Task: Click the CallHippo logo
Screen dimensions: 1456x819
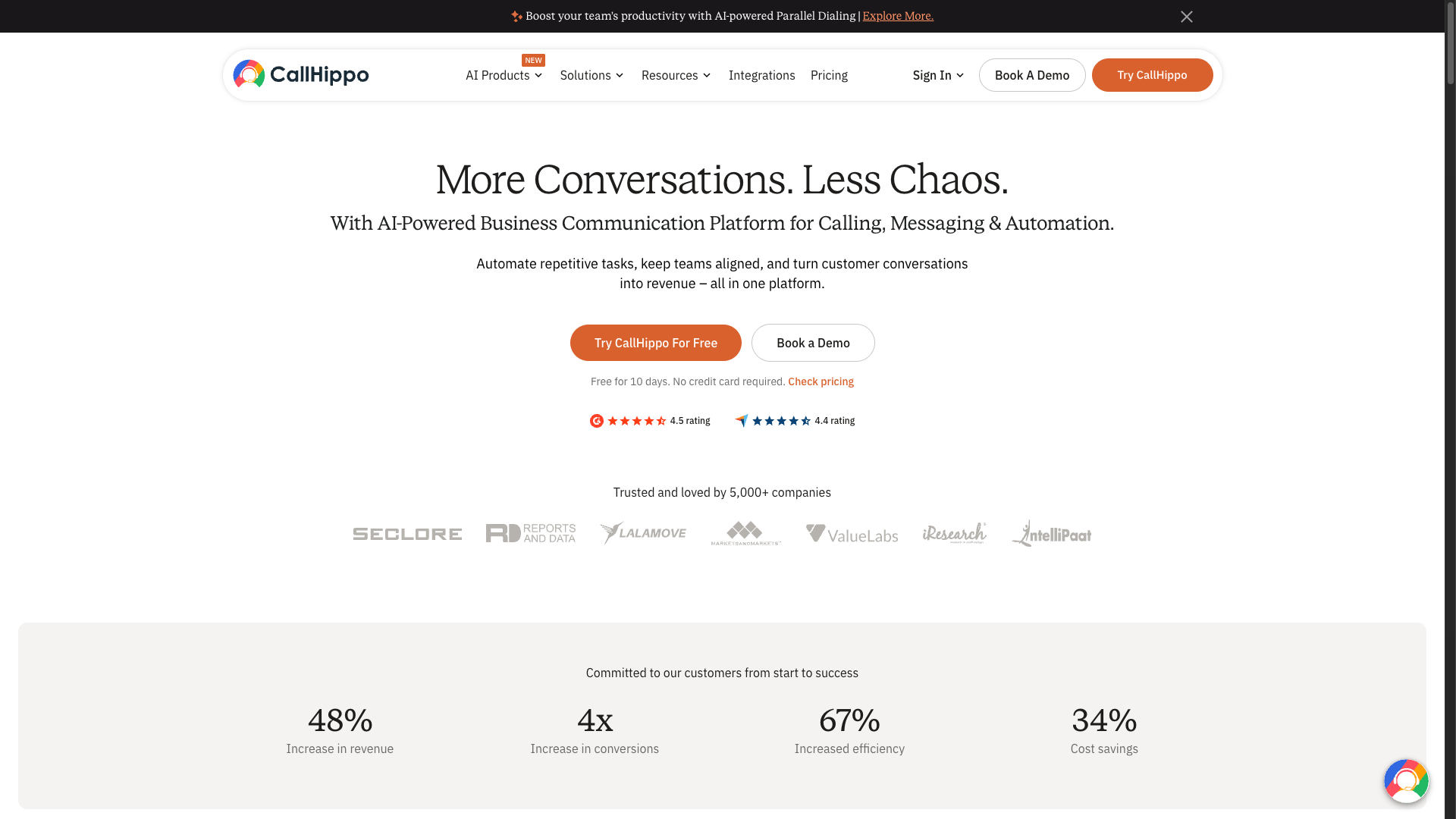Action: click(x=300, y=74)
